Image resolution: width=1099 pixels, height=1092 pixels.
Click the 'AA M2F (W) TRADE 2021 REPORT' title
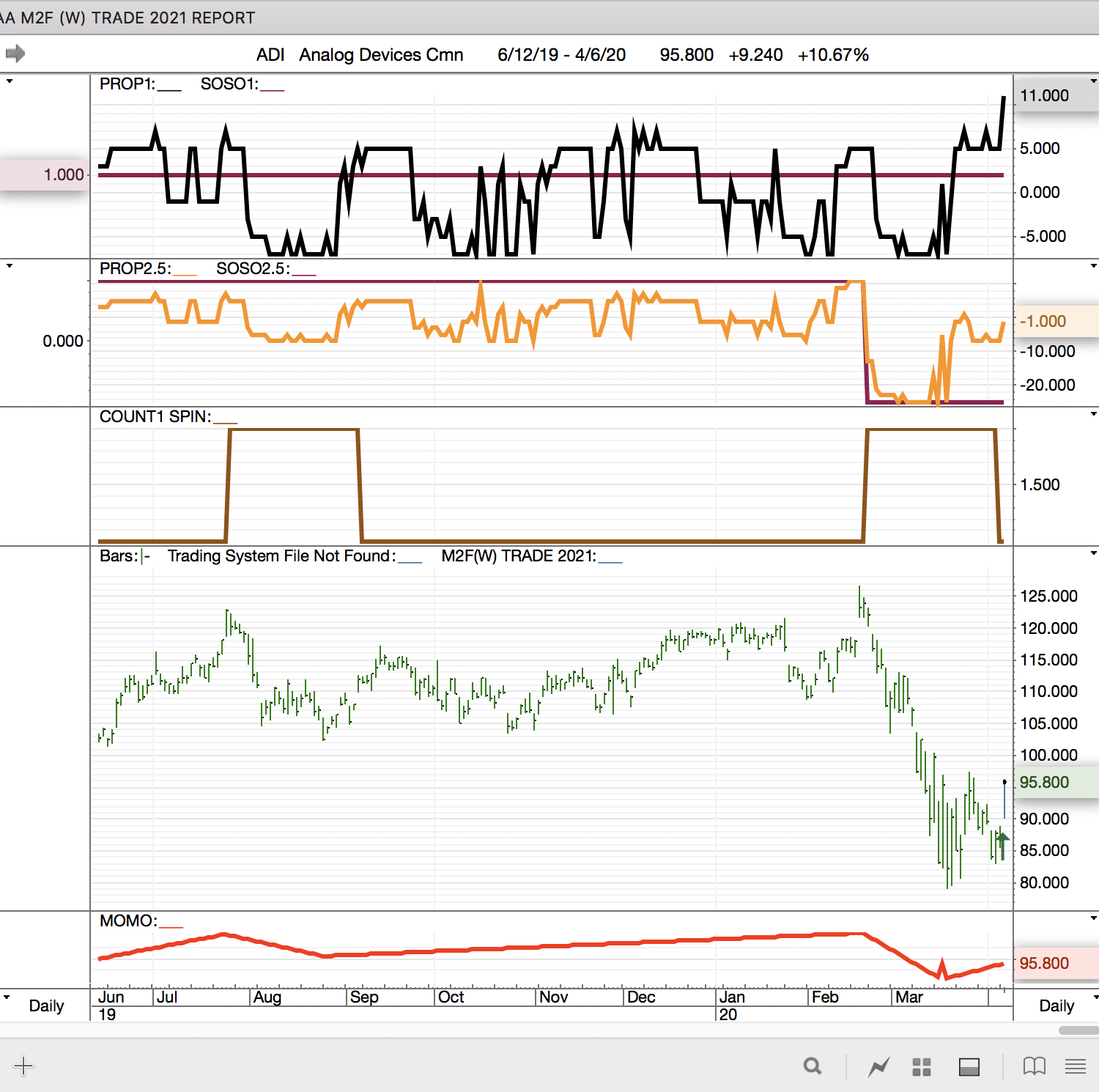pyautogui.click(x=127, y=18)
